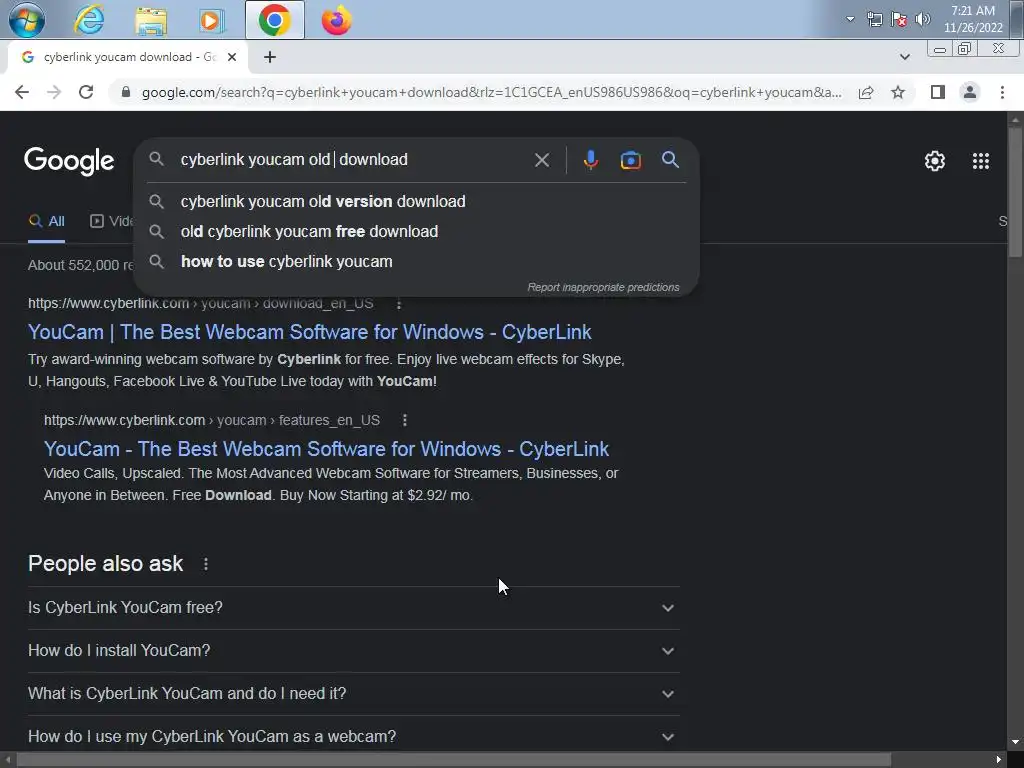Open Windows Explorer folder icon in taskbar
The height and width of the screenshot is (768, 1024).
(x=151, y=20)
